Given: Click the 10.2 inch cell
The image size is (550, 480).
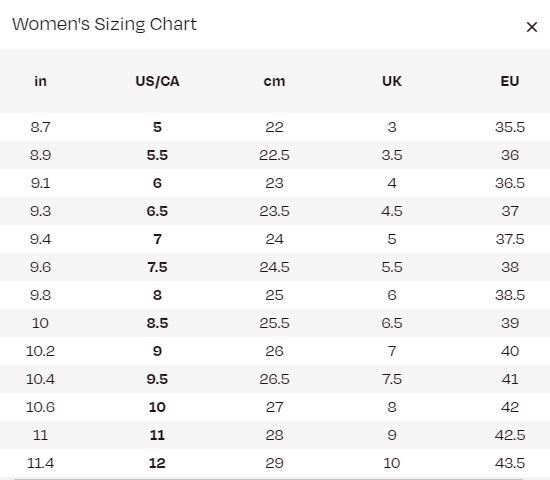Looking at the screenshot, I should 40,351.
